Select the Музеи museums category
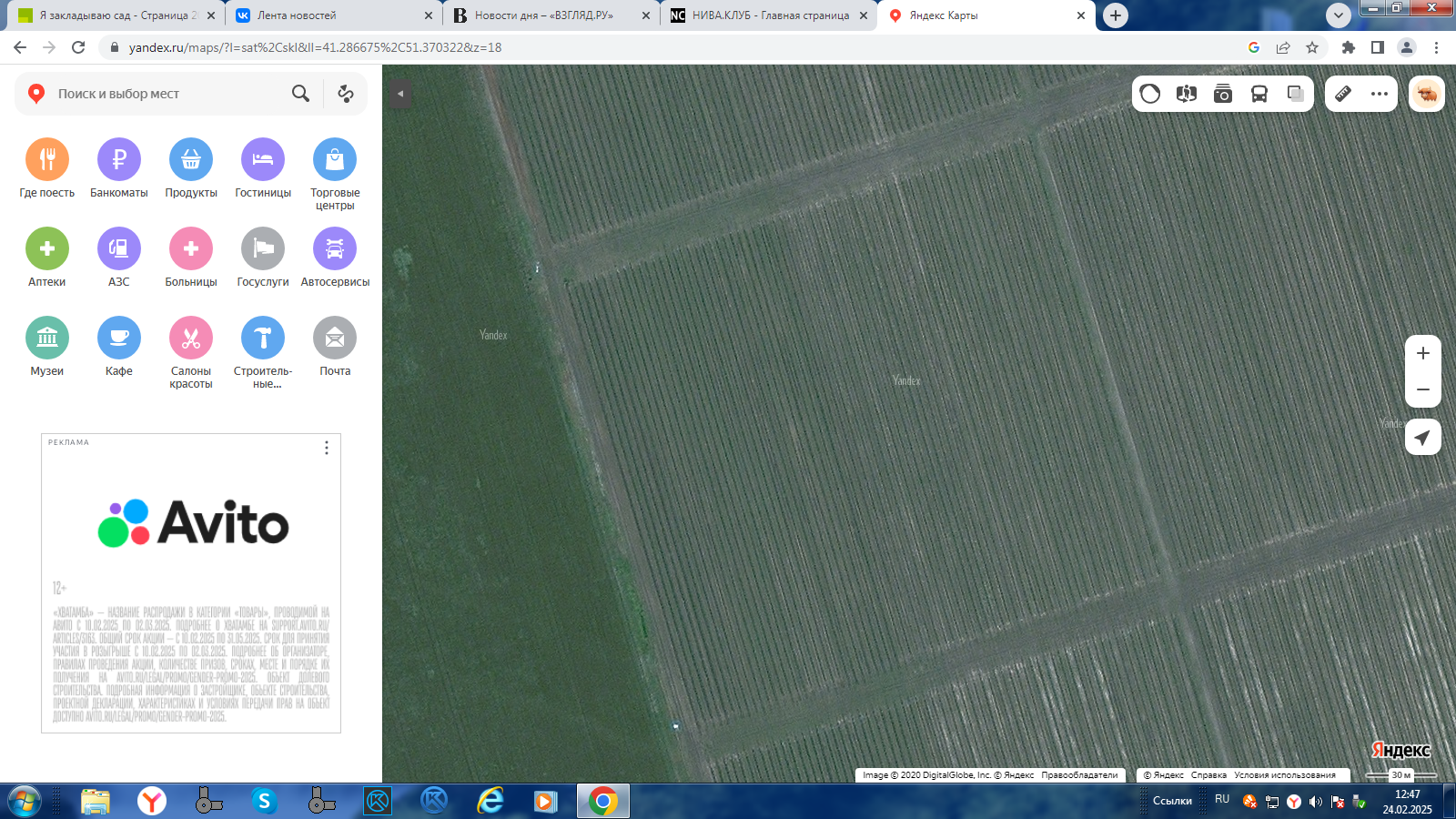The image size is (1456, 819). [47, 339]
